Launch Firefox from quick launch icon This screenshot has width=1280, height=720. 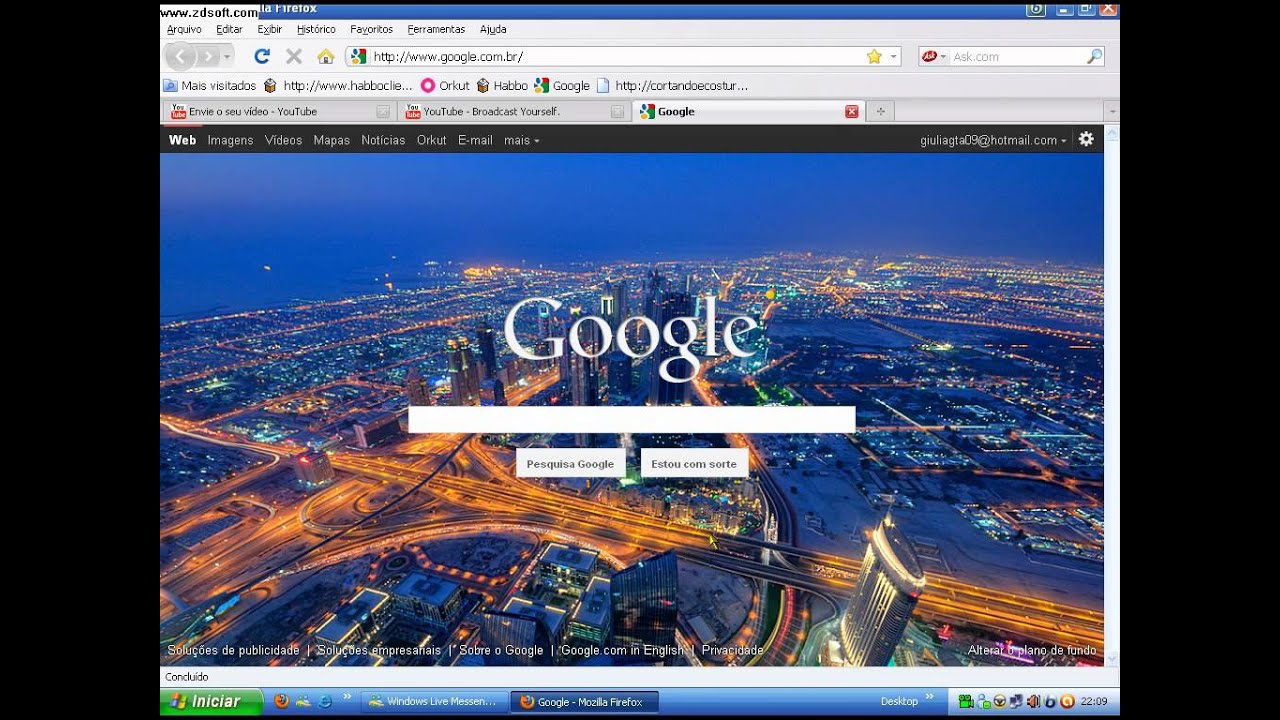[281, 701]
